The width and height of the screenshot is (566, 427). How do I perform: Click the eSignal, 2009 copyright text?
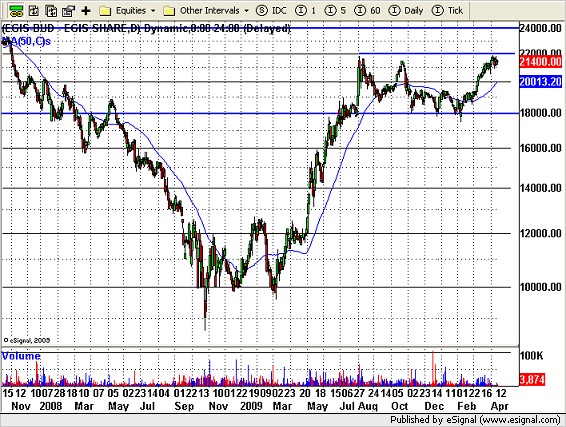pyautogui.click(x=27, y=340)
